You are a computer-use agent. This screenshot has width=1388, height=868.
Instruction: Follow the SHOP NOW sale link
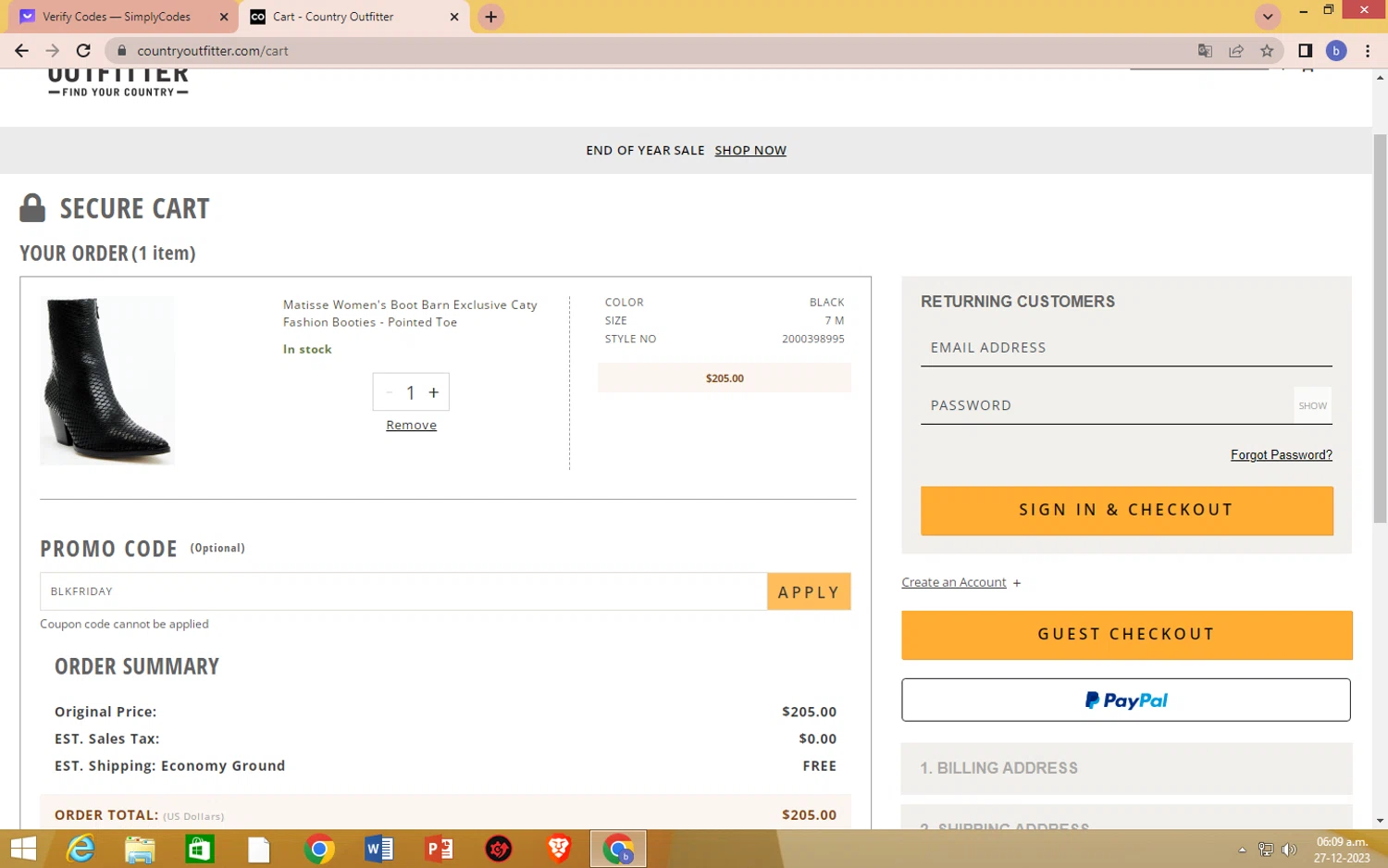tap(750, 150)
